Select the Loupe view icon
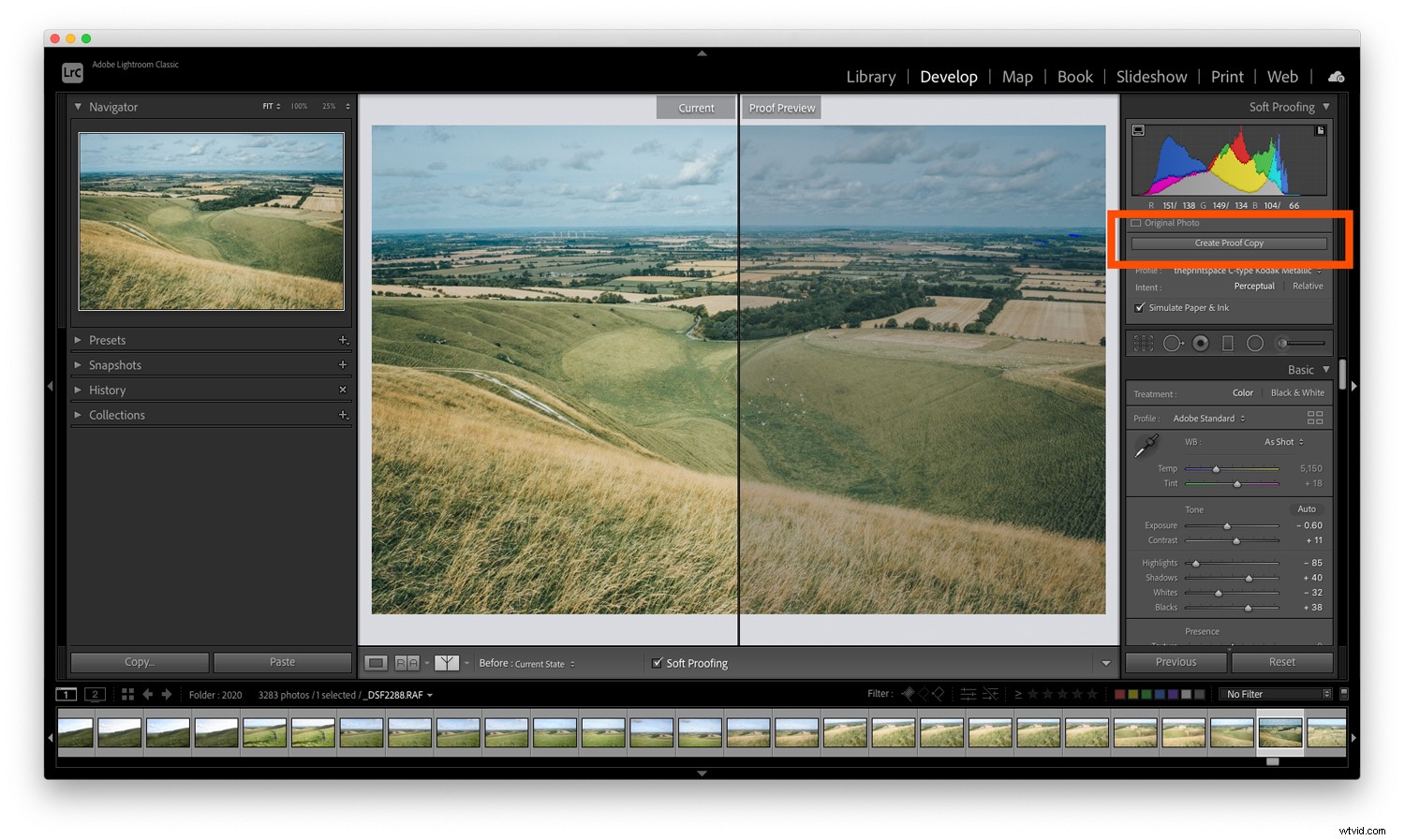 point(376,662)
